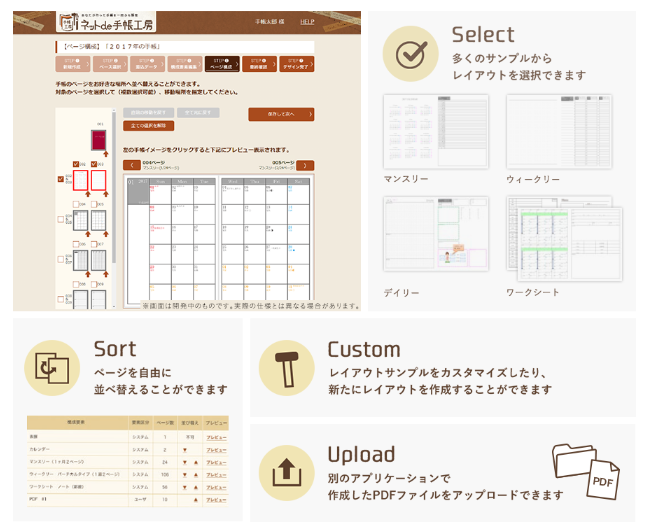Image resolution: width=656 pixels, height=527 pixels.
Task: Toggle the checkbox above page 002 thumbnail
Action: tap(77, 164)
